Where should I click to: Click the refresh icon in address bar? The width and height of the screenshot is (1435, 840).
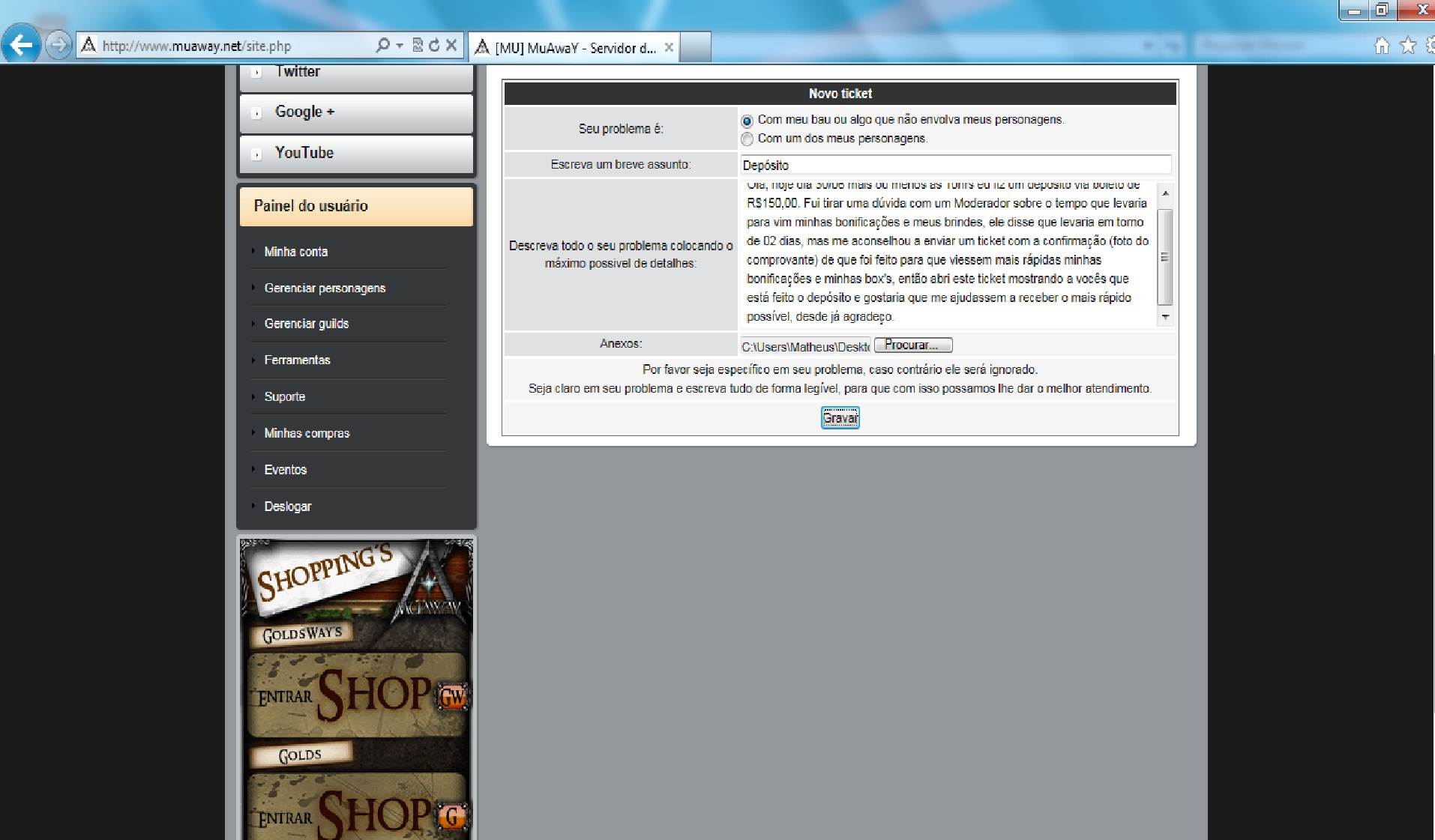[x=434, y=46]
